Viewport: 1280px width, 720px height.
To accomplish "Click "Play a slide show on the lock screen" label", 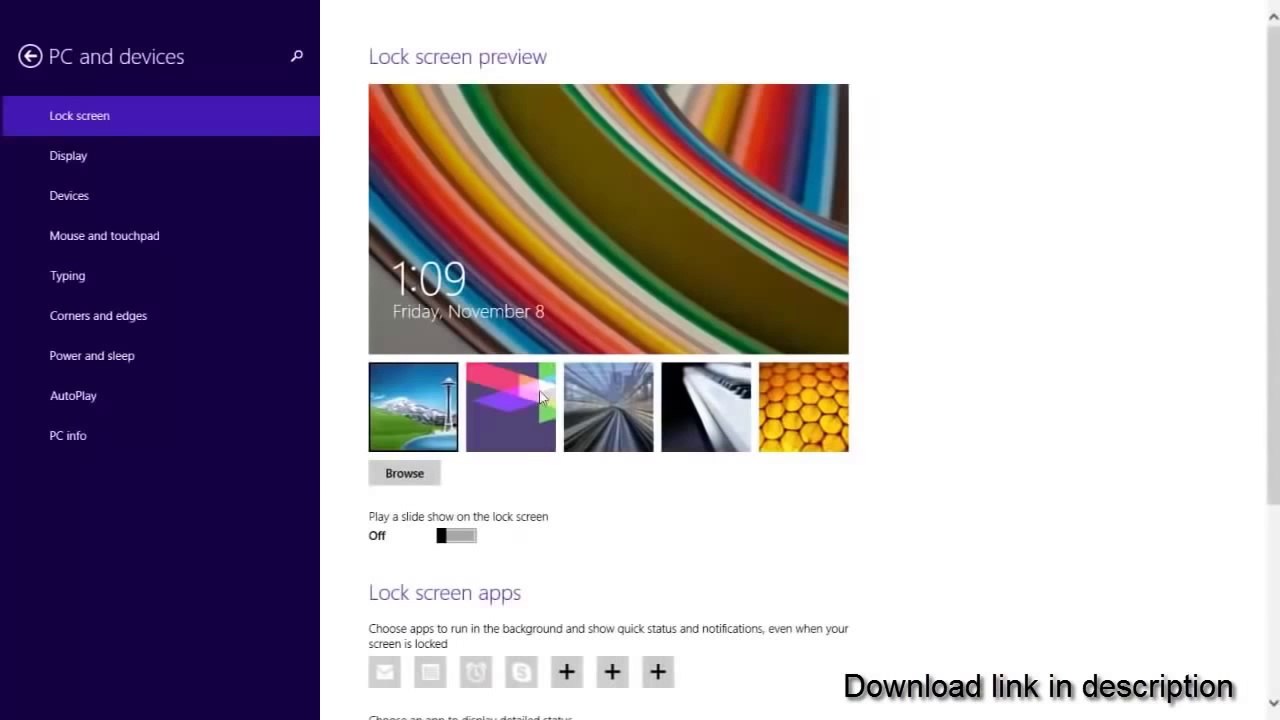I will [459, 517].
